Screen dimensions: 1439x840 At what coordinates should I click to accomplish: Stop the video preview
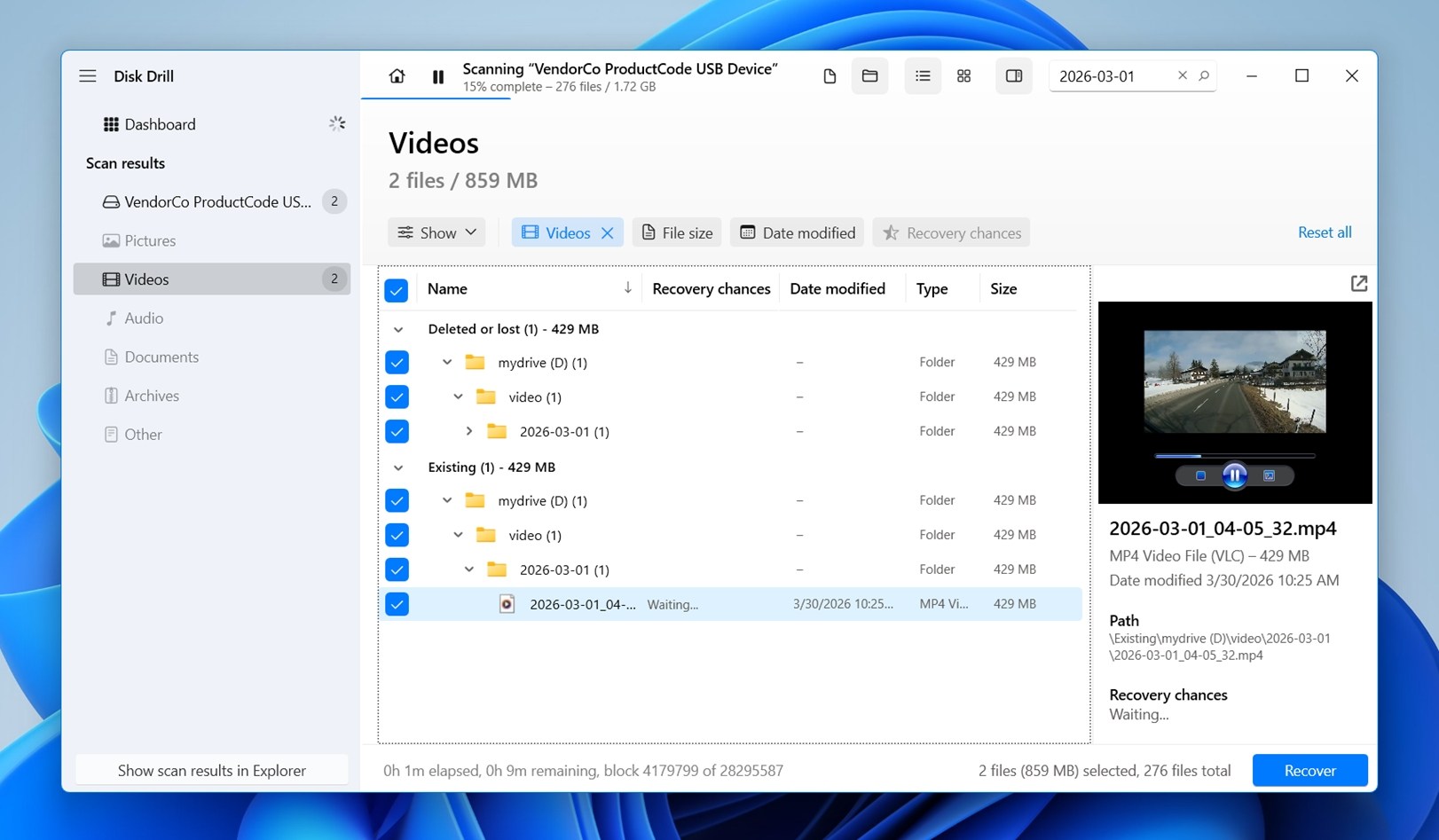coord(1200,476)
